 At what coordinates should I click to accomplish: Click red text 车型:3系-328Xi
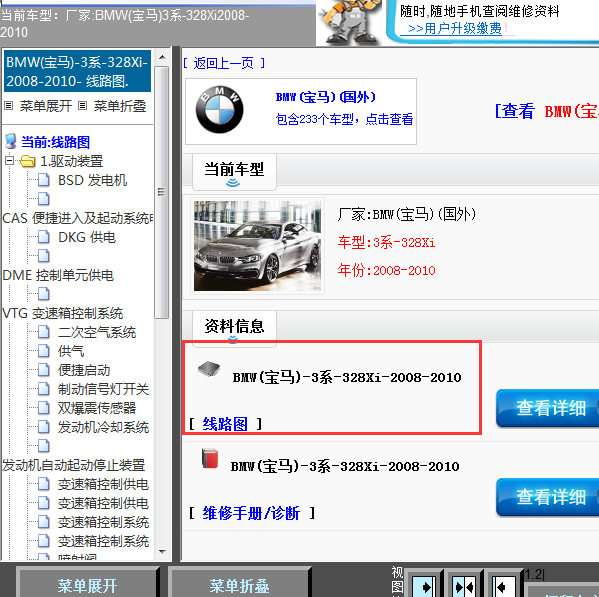[386, 242]
